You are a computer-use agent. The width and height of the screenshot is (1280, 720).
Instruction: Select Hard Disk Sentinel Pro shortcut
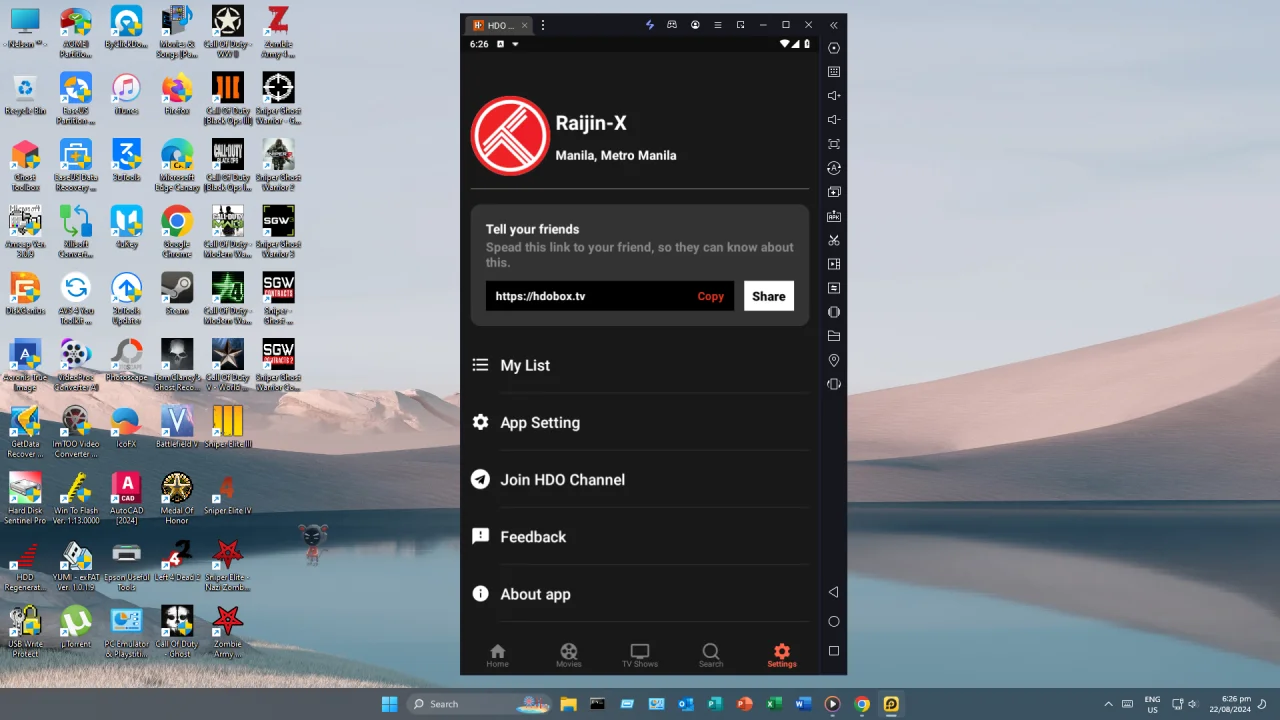point(25,498)
